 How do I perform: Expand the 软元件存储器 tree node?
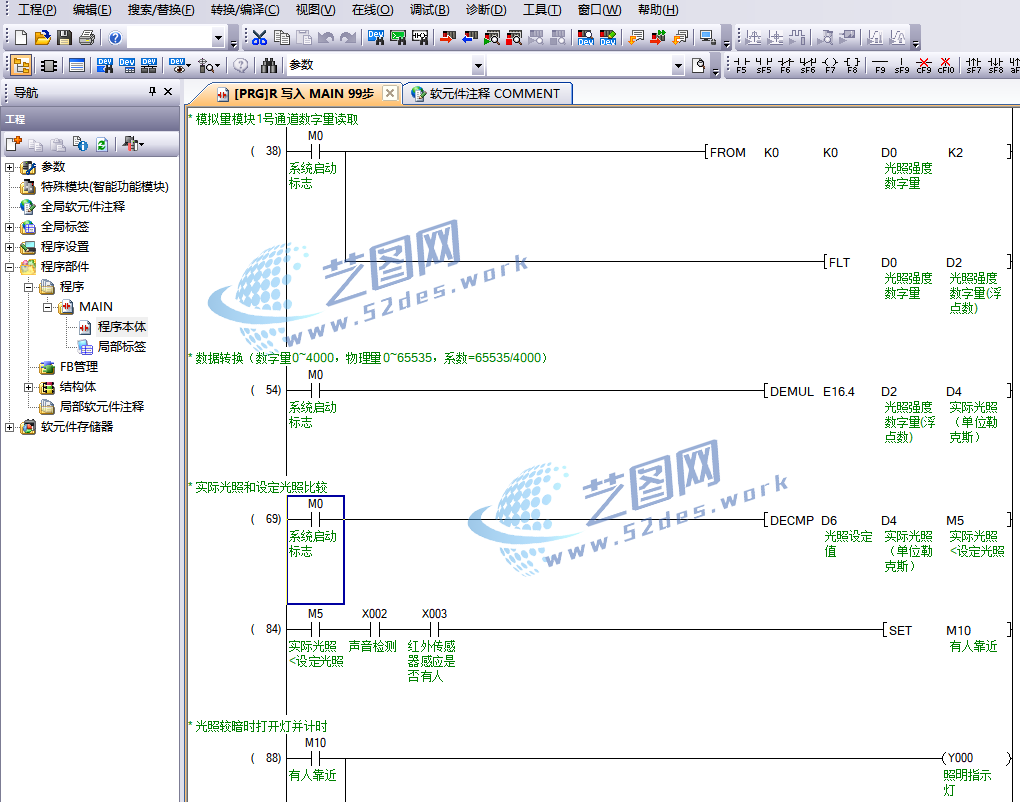[x=9, y=427]
